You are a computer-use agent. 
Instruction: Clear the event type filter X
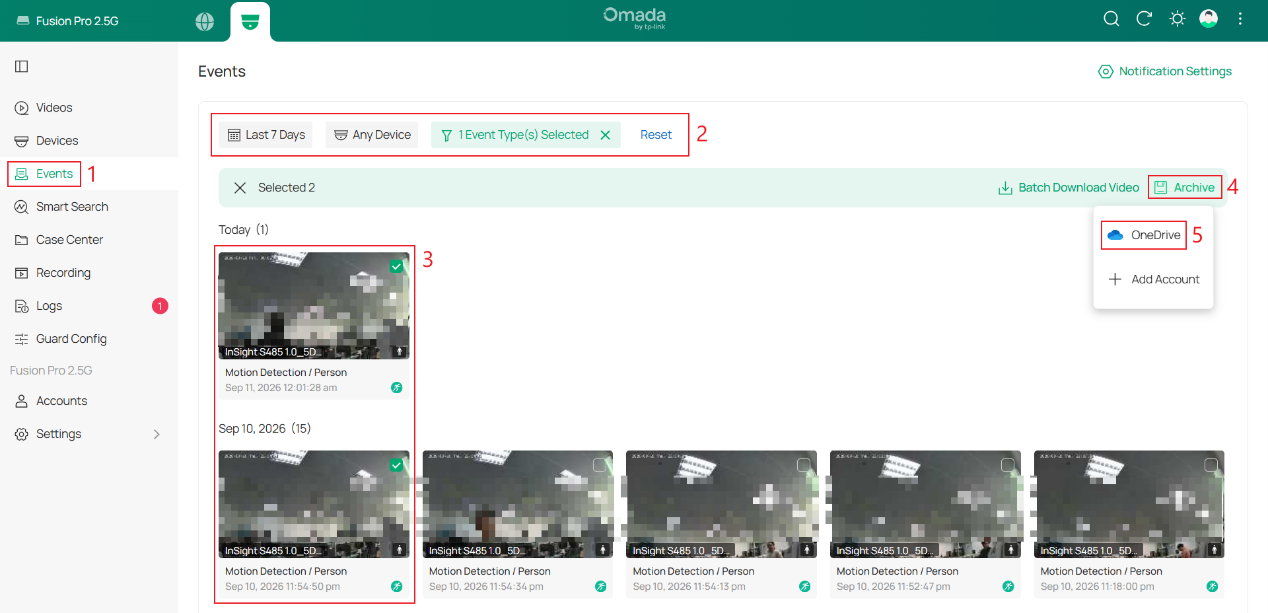(605, 135)
